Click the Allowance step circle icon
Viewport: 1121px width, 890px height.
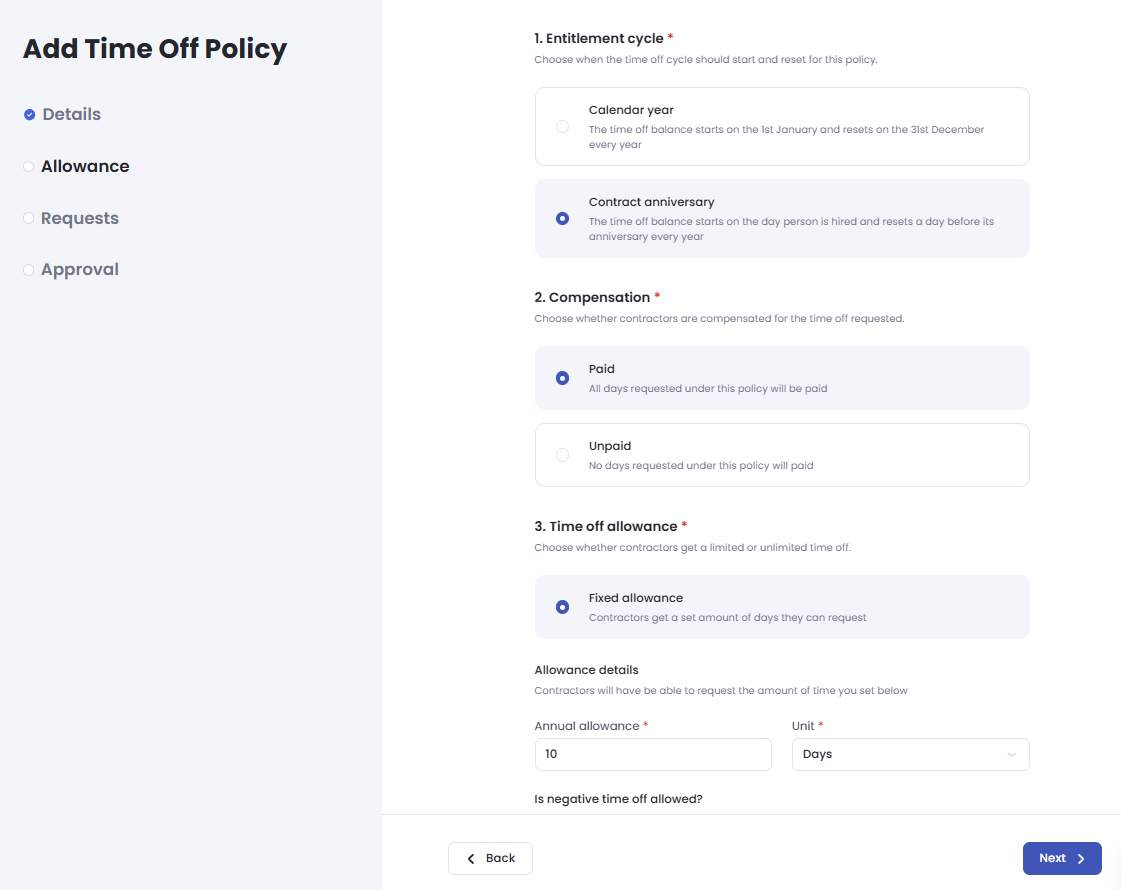tap(28, 167)
